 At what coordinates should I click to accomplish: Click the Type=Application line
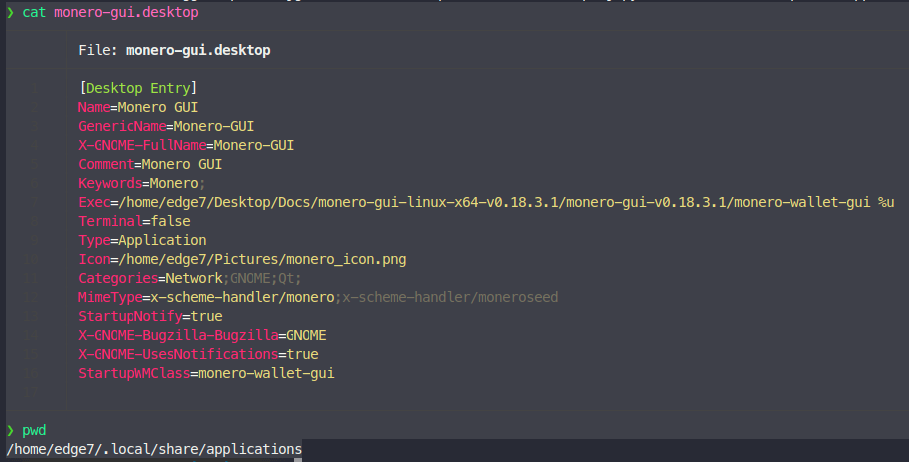[142, 240]
